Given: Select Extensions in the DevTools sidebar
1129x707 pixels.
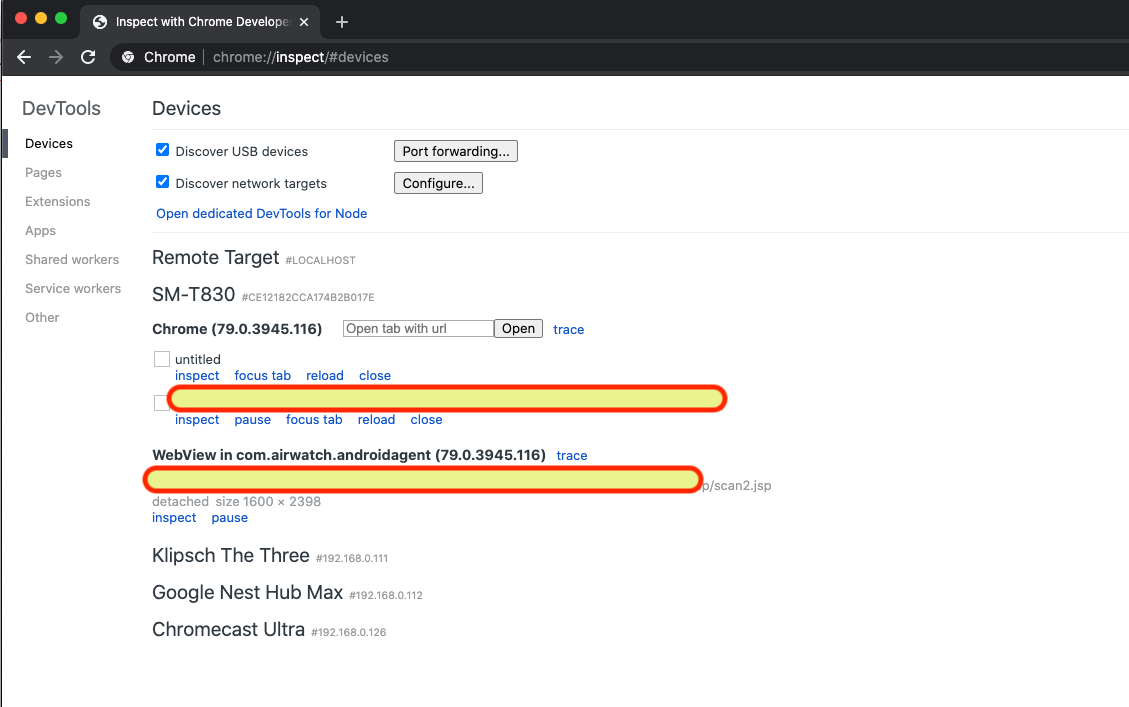Looking at the screenshot, I should 58,202.
